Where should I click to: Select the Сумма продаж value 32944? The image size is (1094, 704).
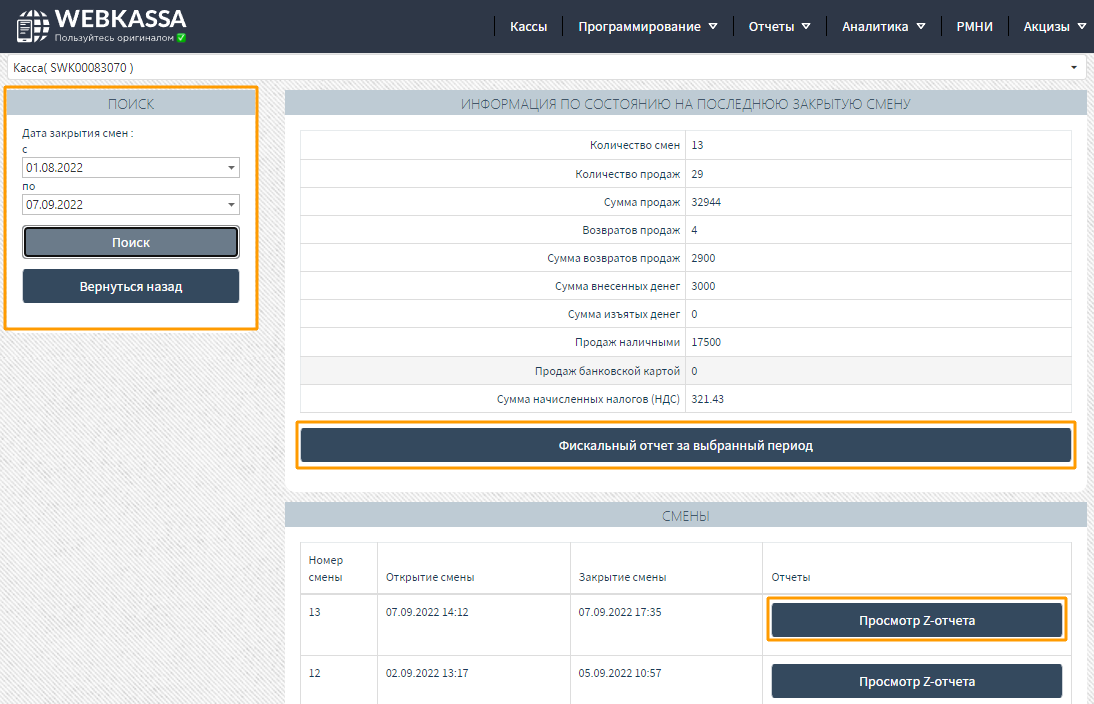coord(706,202)
